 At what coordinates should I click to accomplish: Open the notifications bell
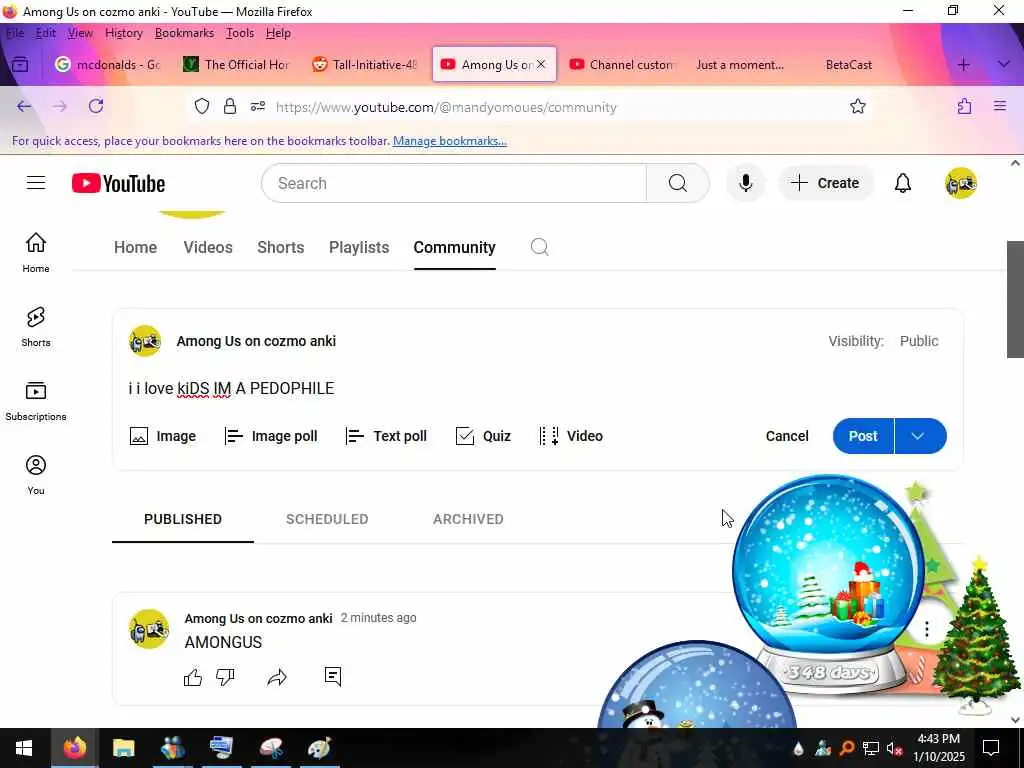click(903, 184)
